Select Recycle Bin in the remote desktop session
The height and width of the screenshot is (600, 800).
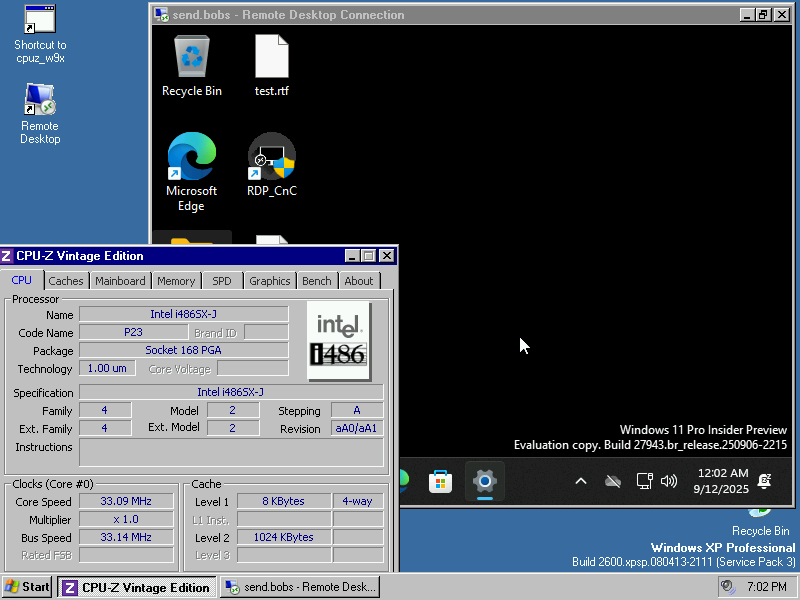tap(192, 66)
